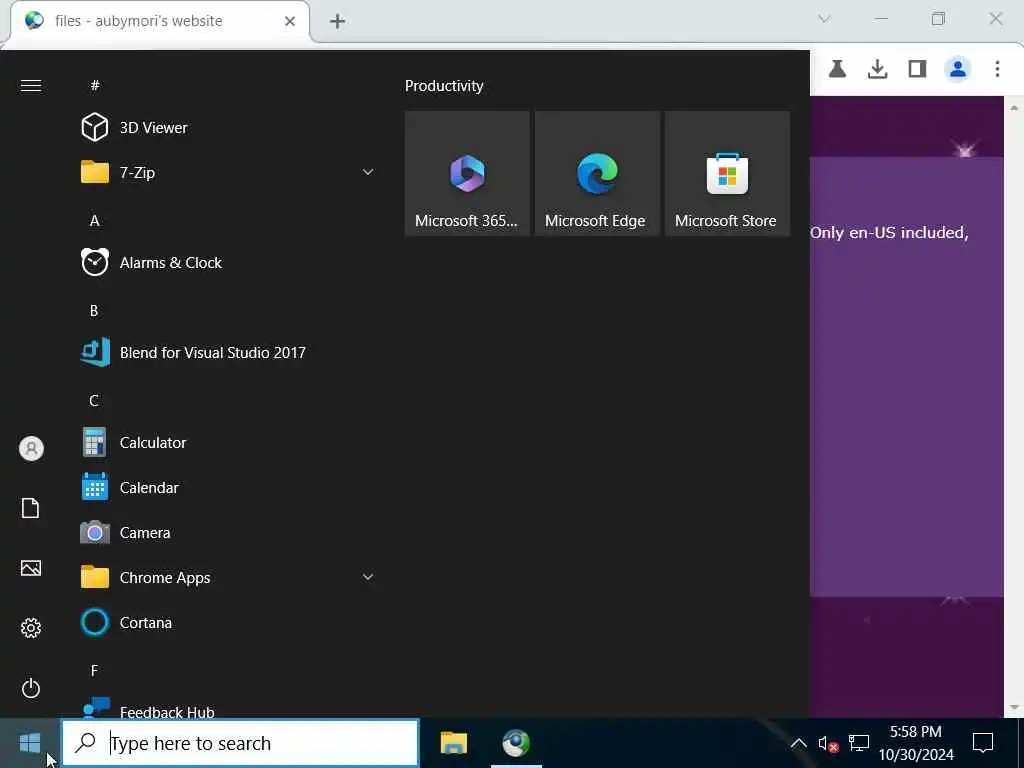Image resolution: width=1024 pixels, height=768 pixels.
Task: Click the browser flask labs icon
Action: (x=837, y=69)
